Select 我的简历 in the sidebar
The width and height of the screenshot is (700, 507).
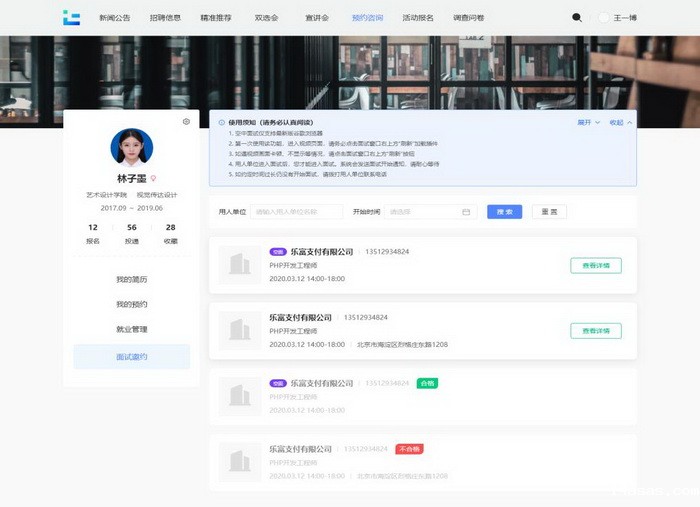click(131, 280)
